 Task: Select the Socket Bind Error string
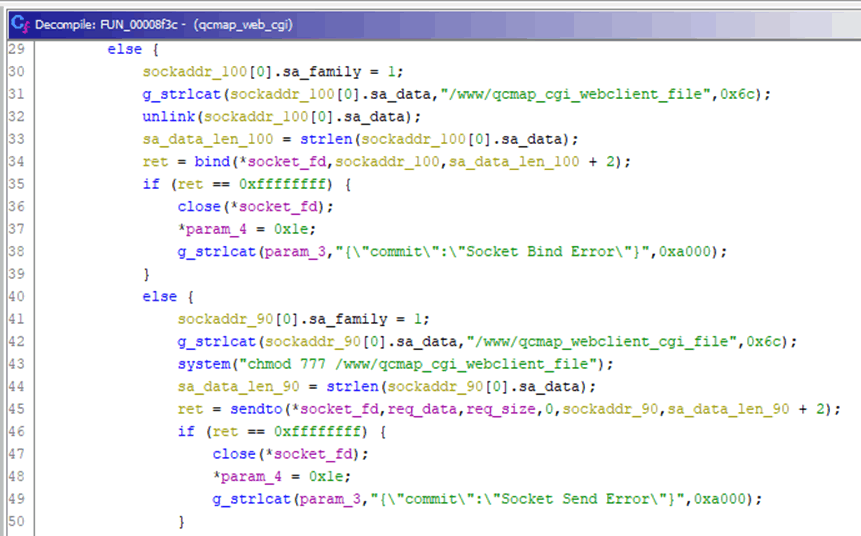tap(493, 252)
